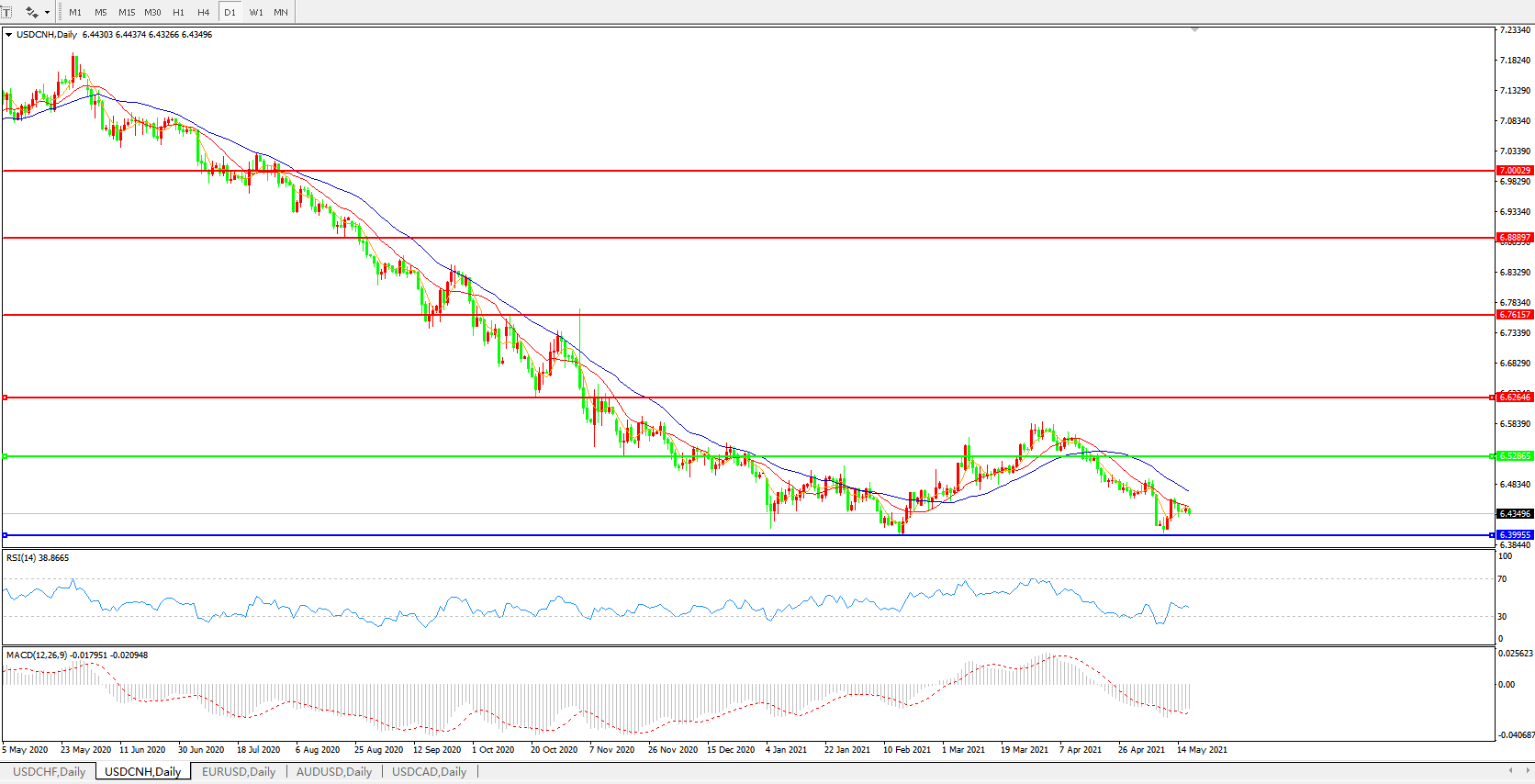The height and width of the screenshot is (784, 1535).
Task: Switch timeframe to M1
Action: [75, 12]
